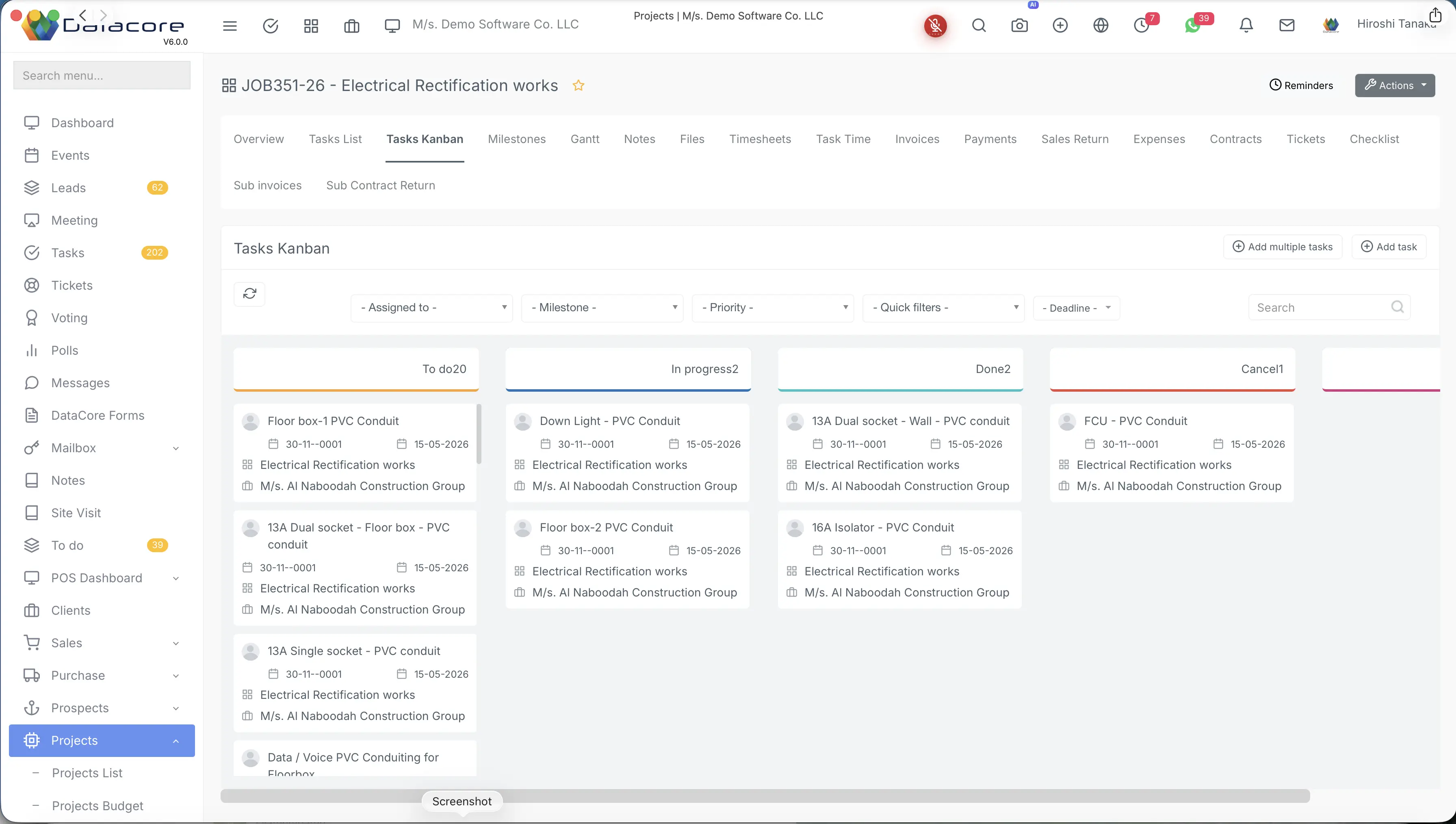Click the Leads layers icon in sidebar
This screenshot has height=824, width=1456.
[32, 188]
